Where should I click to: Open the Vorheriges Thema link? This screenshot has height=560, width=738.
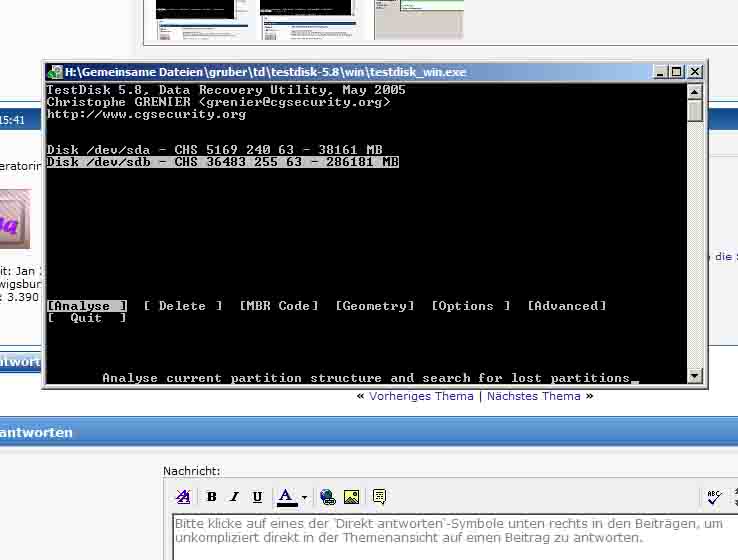coord(421,396)
